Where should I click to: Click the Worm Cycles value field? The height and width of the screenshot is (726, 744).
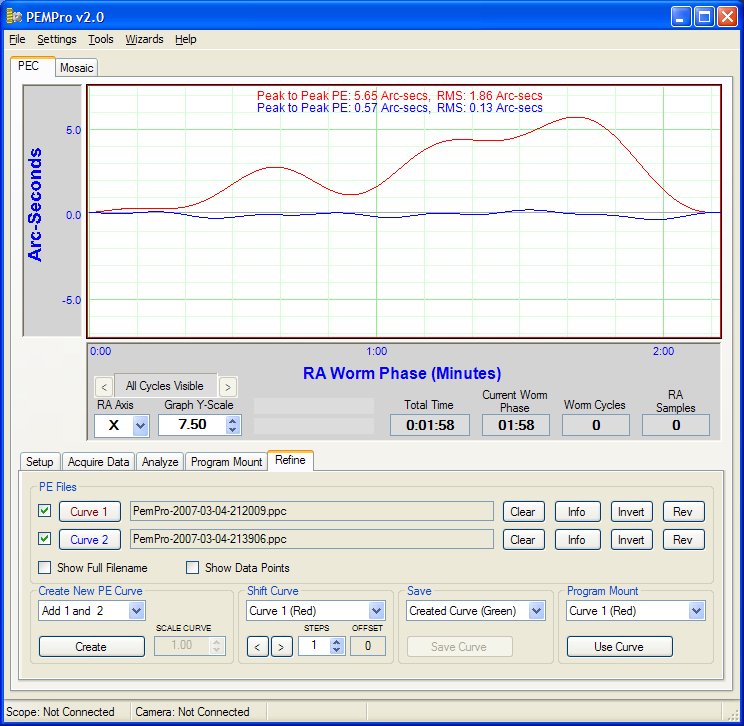pos(596,425)
